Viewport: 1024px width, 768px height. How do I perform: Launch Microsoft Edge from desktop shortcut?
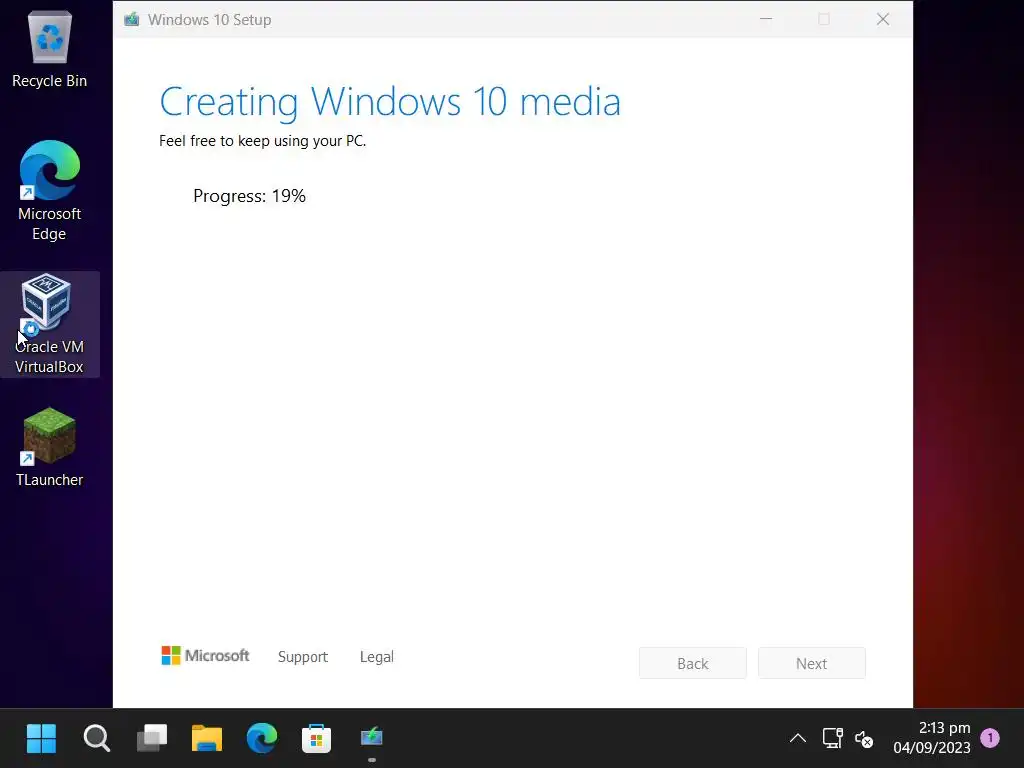tap(50, 190)
